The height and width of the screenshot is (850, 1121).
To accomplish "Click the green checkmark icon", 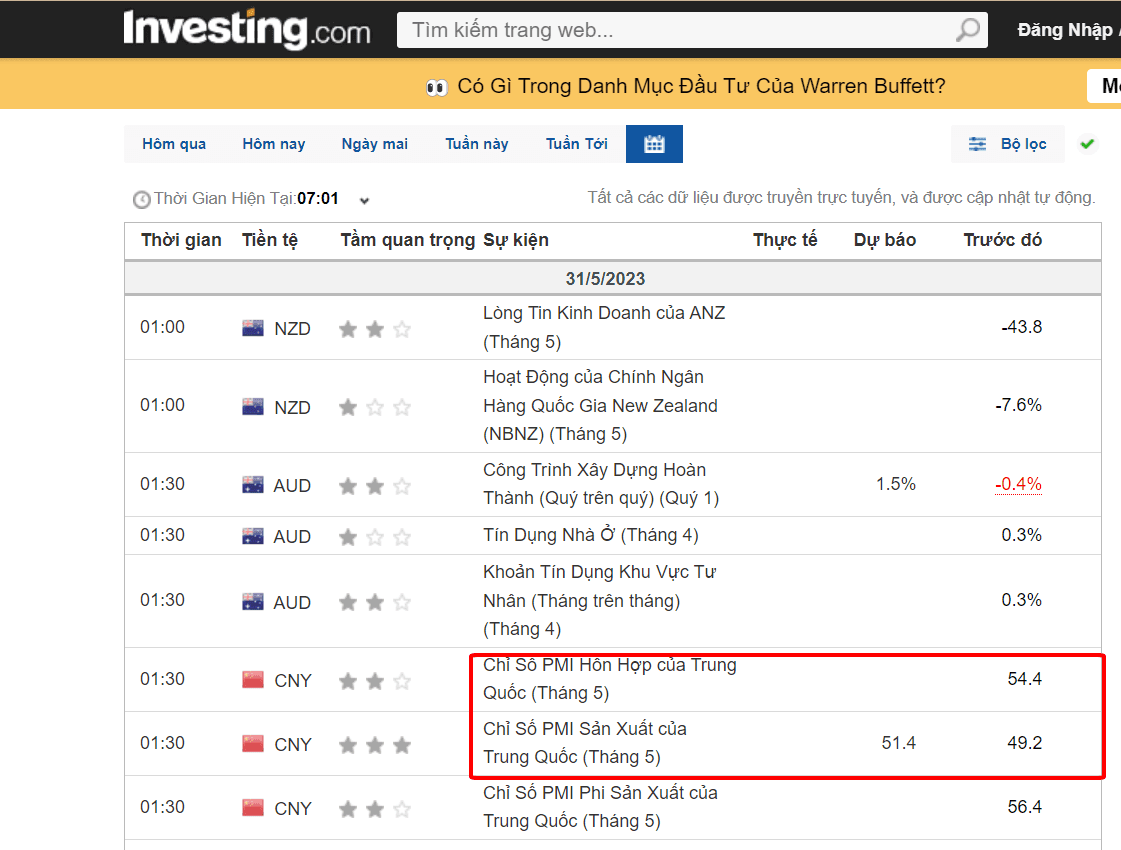I will click(1087, 144).
